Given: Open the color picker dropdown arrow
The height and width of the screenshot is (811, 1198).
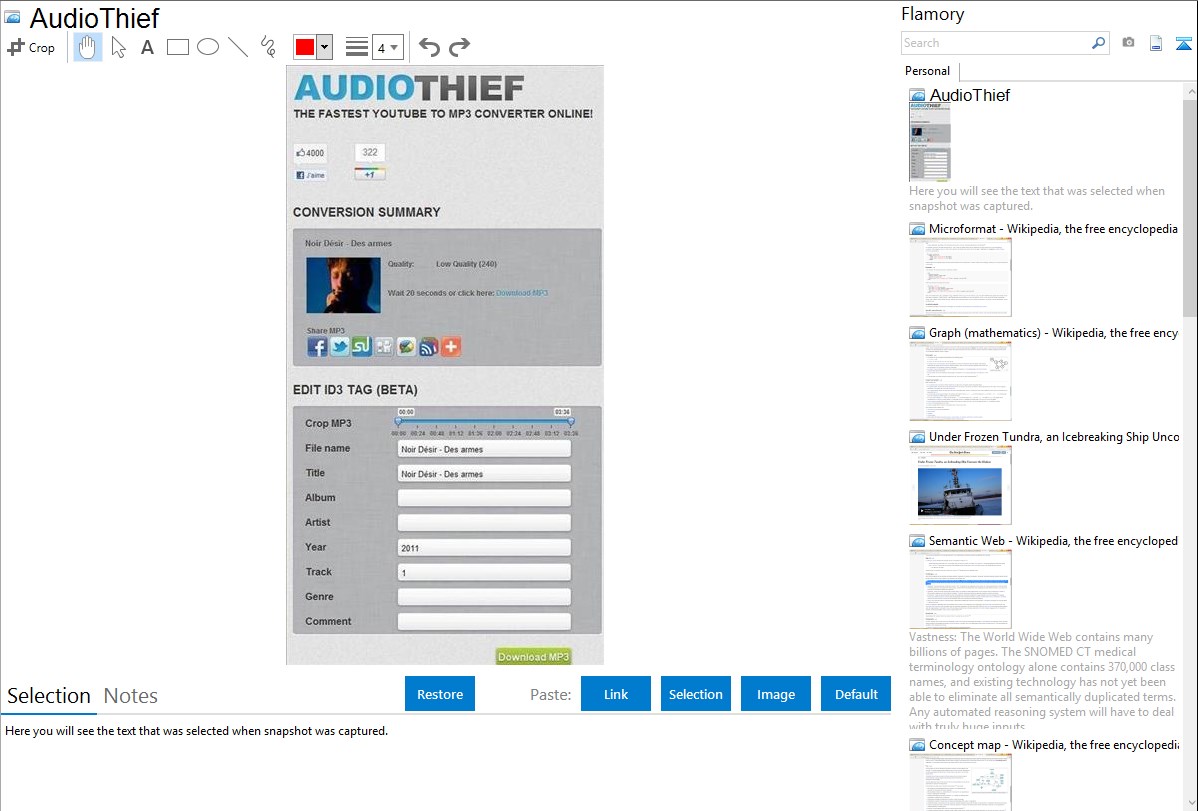Looking at the screenshot, I should [x=324, y=47].
